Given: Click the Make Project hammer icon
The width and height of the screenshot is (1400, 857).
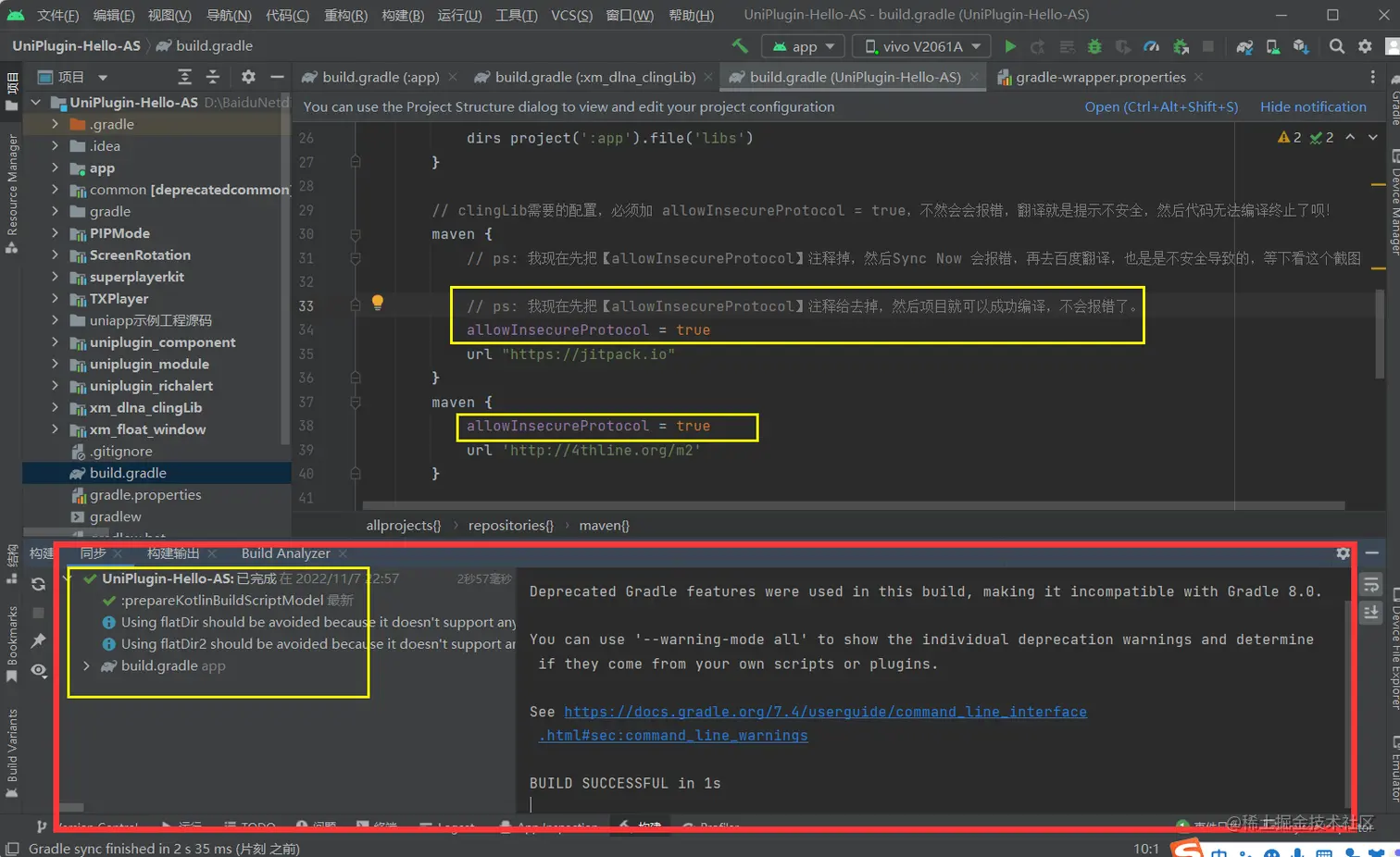Looking at the screenshot, I should 739,46.
